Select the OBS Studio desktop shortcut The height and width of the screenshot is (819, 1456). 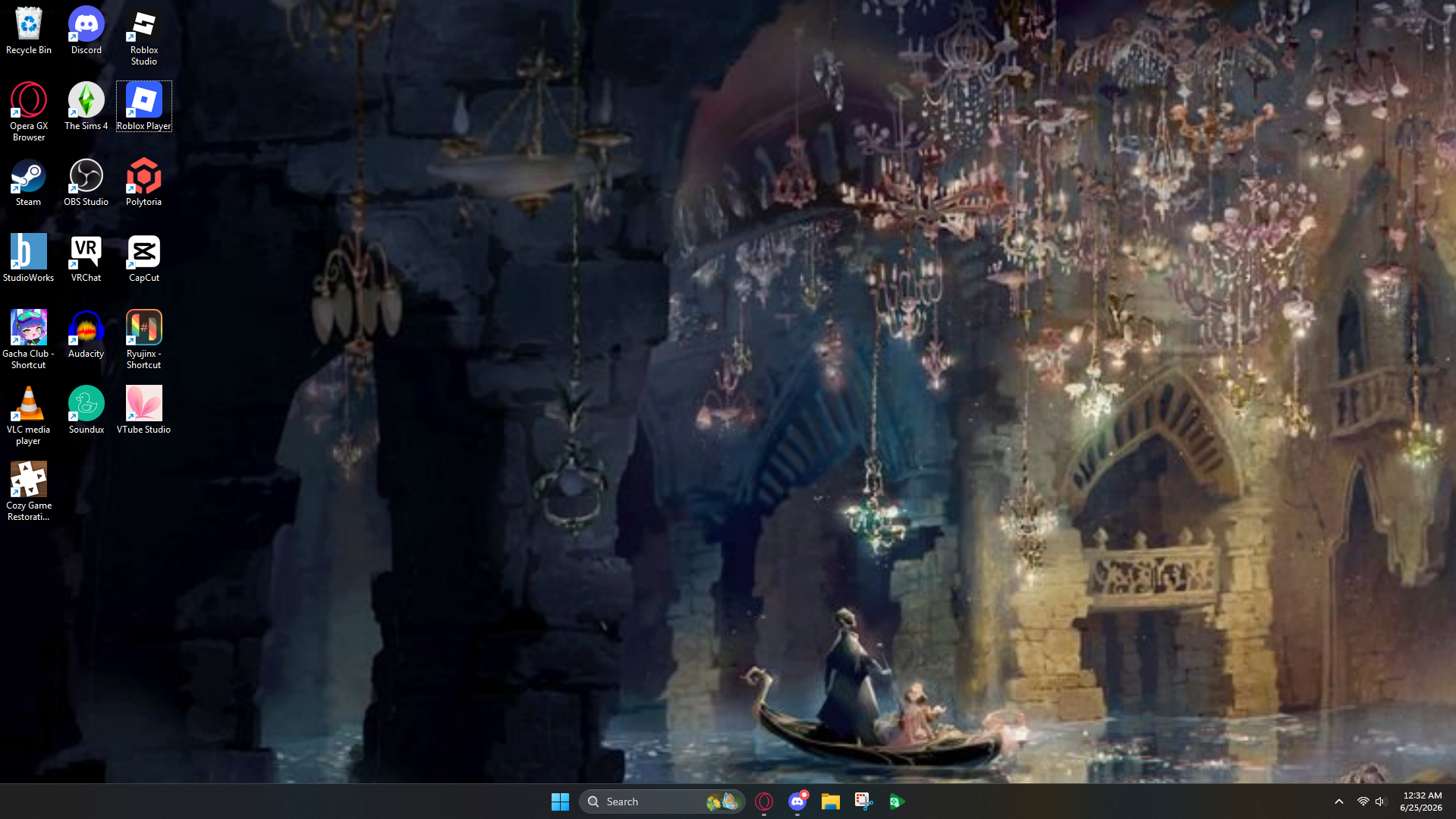(x=86, y=183)
